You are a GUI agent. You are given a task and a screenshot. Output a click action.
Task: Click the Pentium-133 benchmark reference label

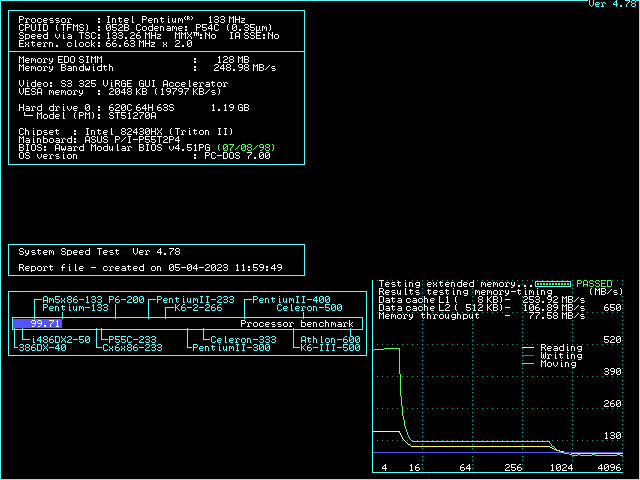tap(75, 308)
